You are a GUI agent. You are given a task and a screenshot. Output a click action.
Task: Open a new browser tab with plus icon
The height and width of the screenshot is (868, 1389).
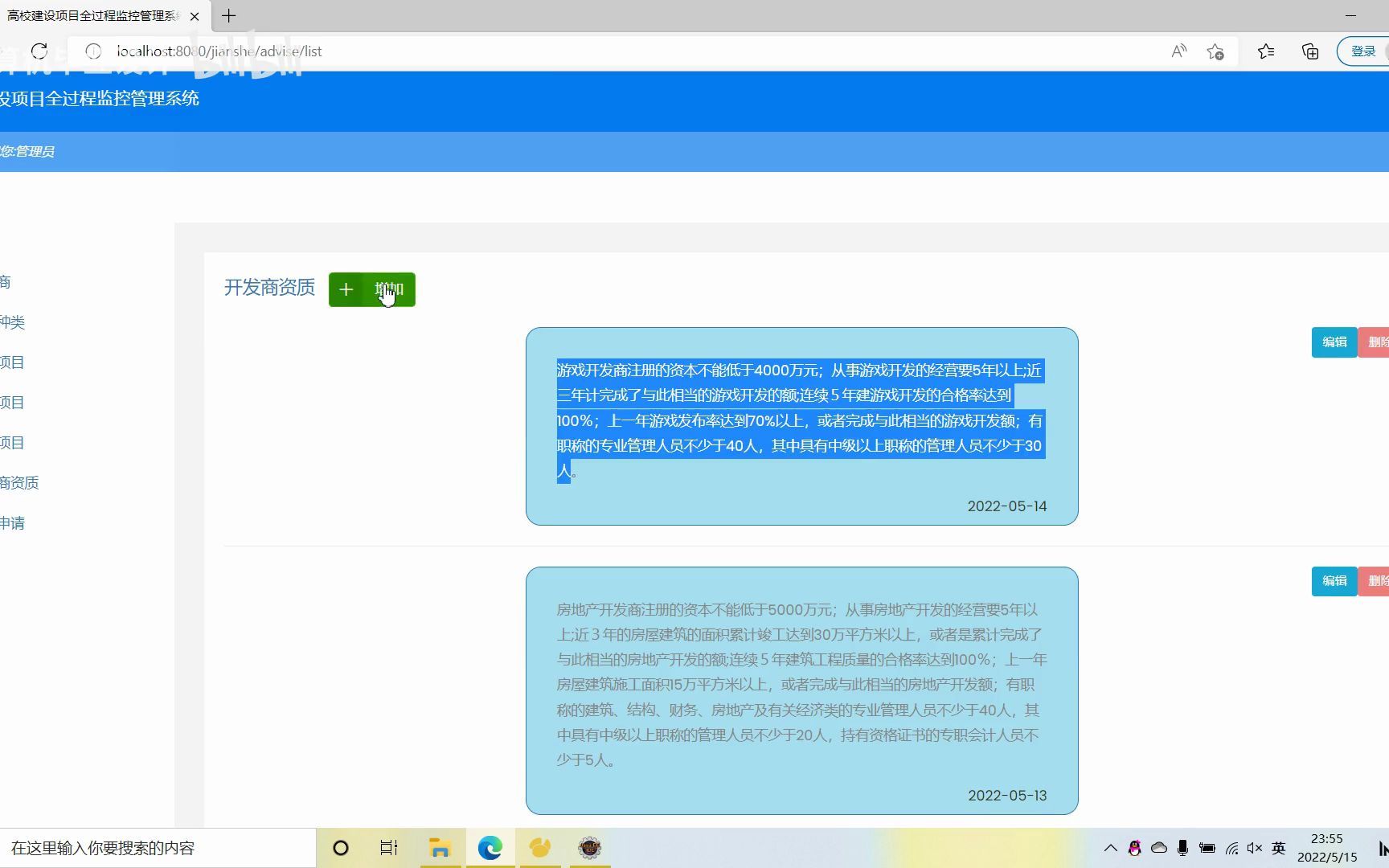229,15
